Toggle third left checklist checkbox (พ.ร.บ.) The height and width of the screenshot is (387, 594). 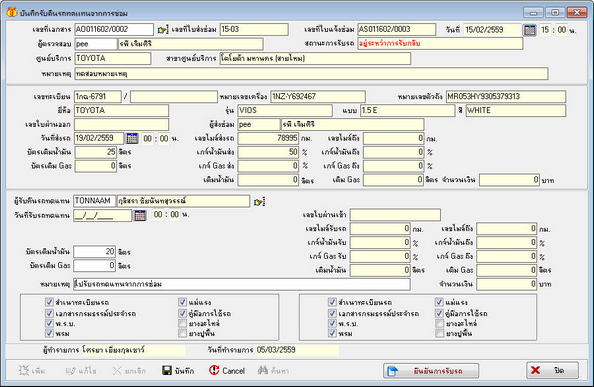coord(49,323)
